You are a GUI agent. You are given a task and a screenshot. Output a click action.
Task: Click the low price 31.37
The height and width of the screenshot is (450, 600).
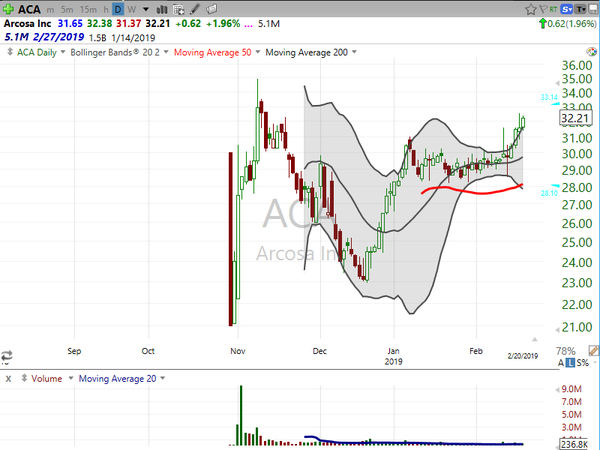click(x=129, y=24)
